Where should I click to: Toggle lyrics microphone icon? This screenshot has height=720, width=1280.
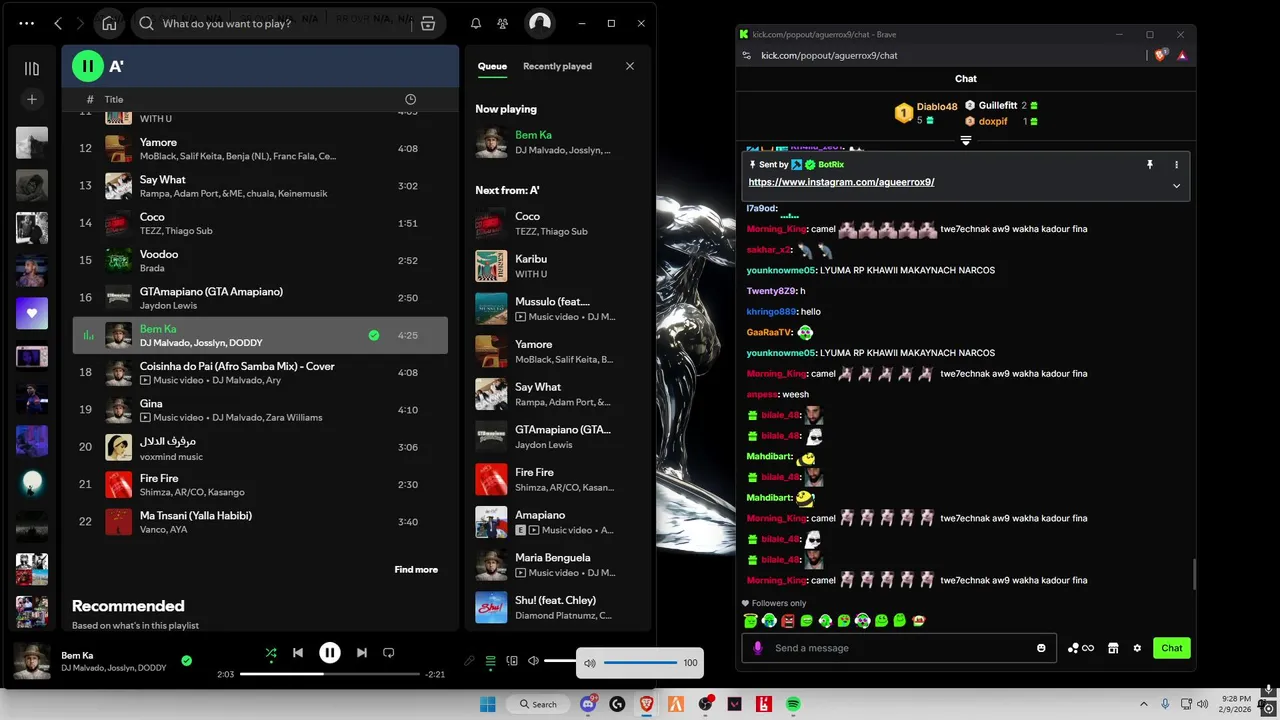point(469,661)
